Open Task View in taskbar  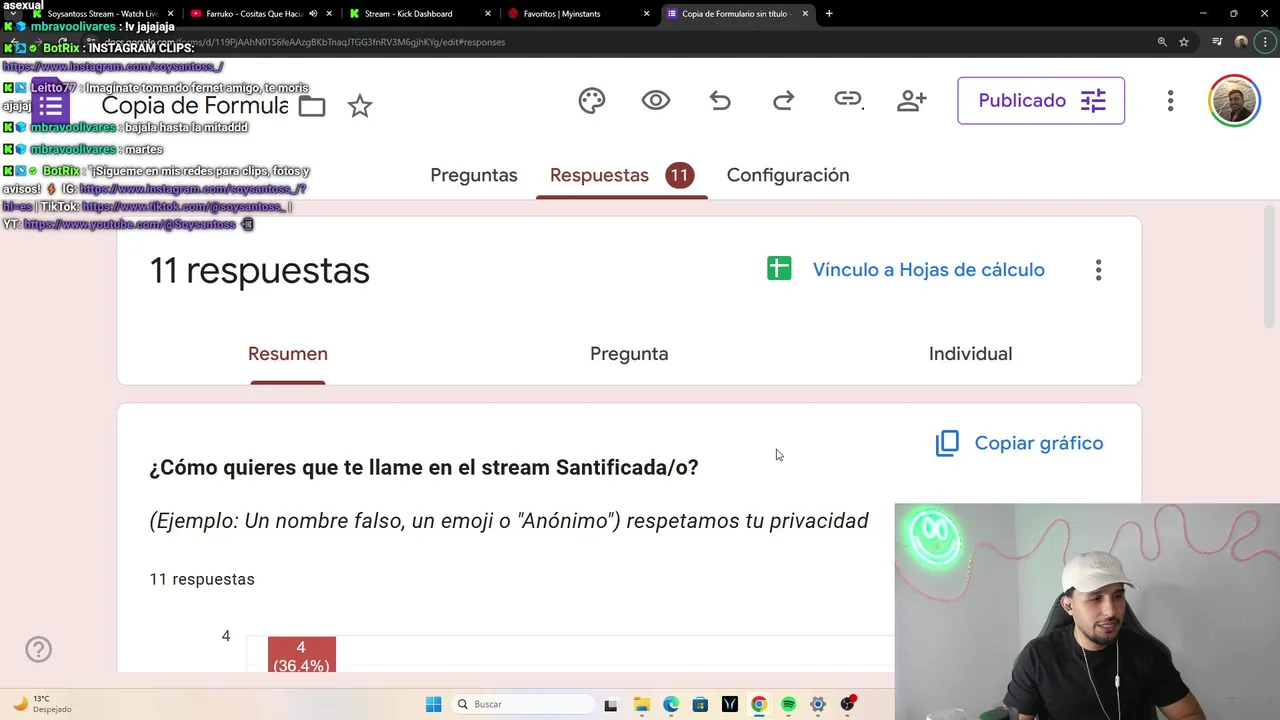(611, 704)
